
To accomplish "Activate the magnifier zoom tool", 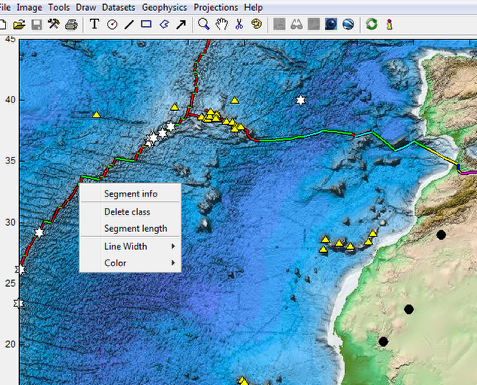I will click(x=203, y=24).
